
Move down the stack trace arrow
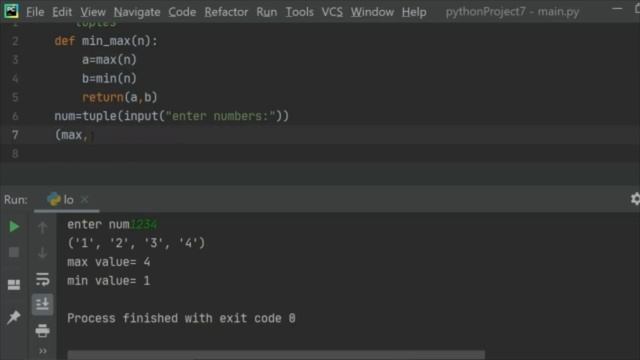(x=42, y=253)
